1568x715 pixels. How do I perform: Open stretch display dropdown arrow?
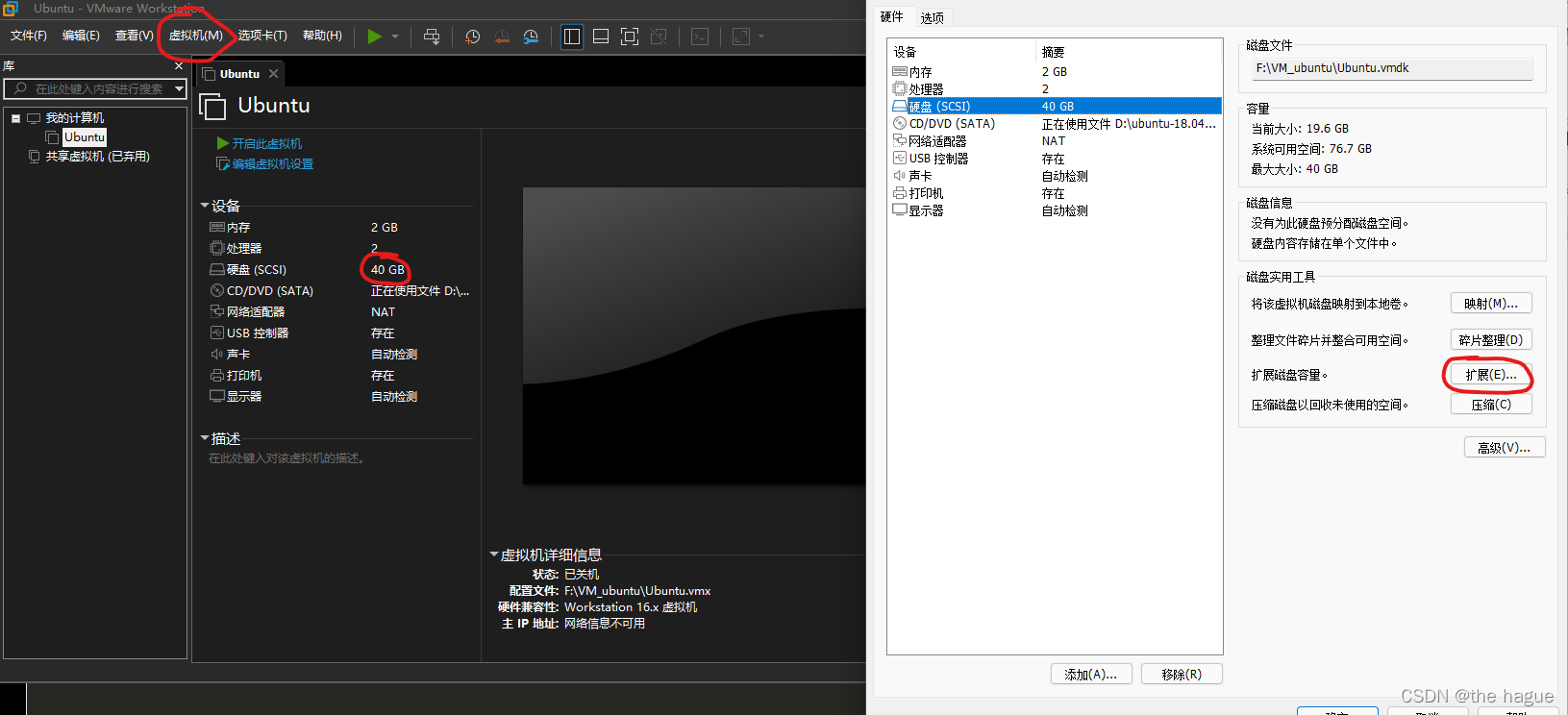tap(761, 37)
